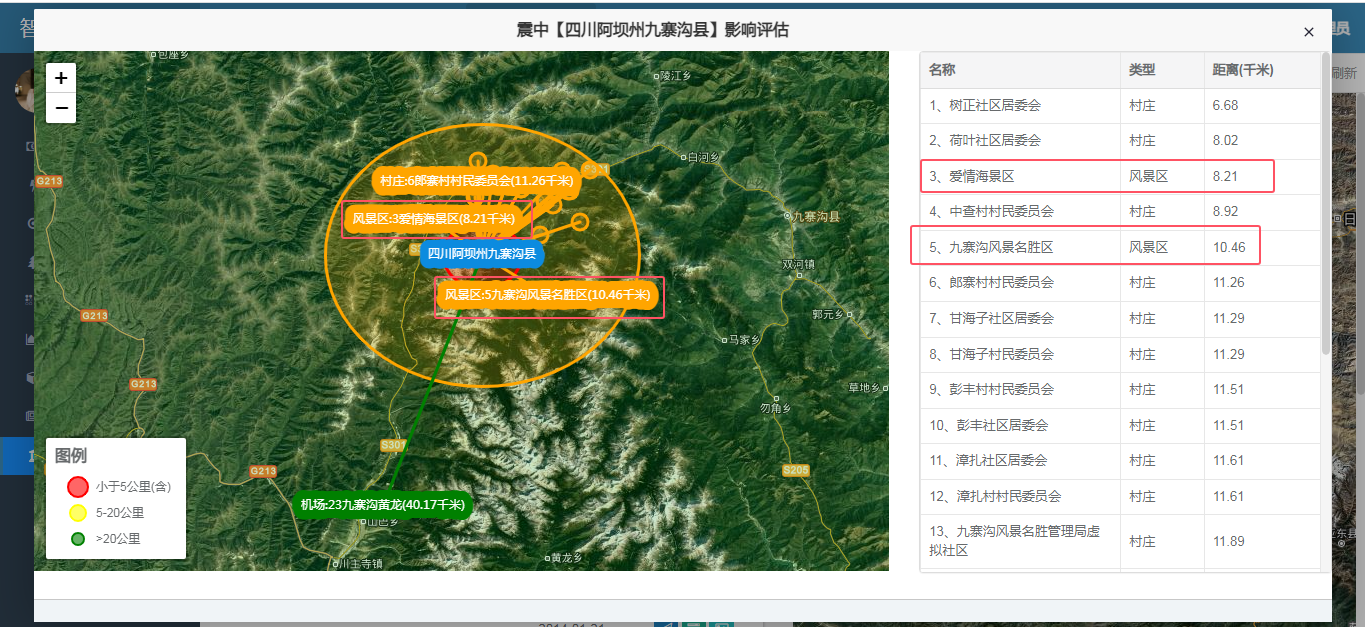1365x627 pixels.
Task: Select row 12、漳扎村村民委员会
Action: tap(1120, 496)
